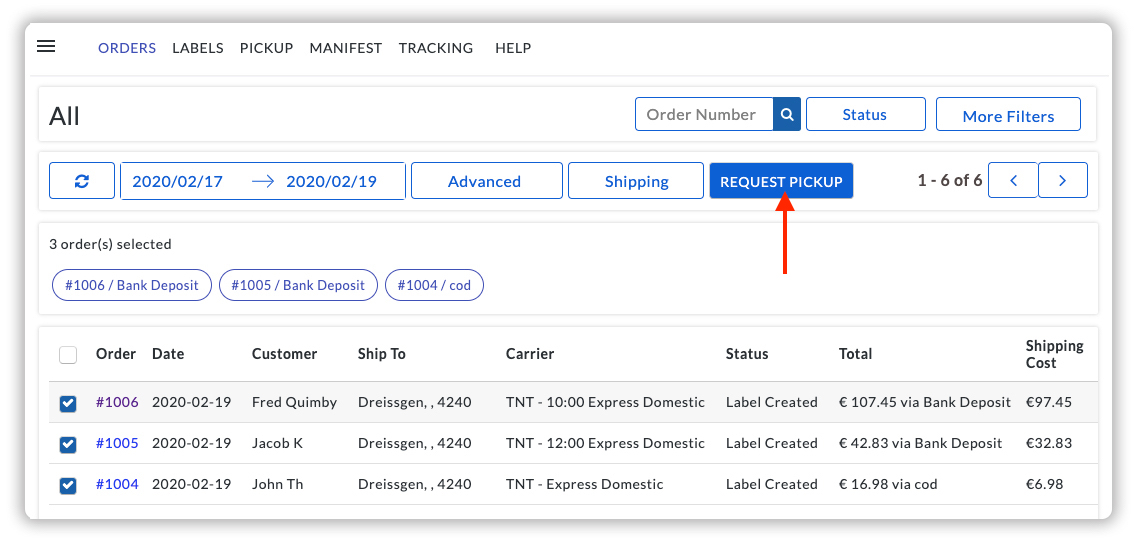Click TNT - Express Domestic in #1004 row

tap(584, 484)
